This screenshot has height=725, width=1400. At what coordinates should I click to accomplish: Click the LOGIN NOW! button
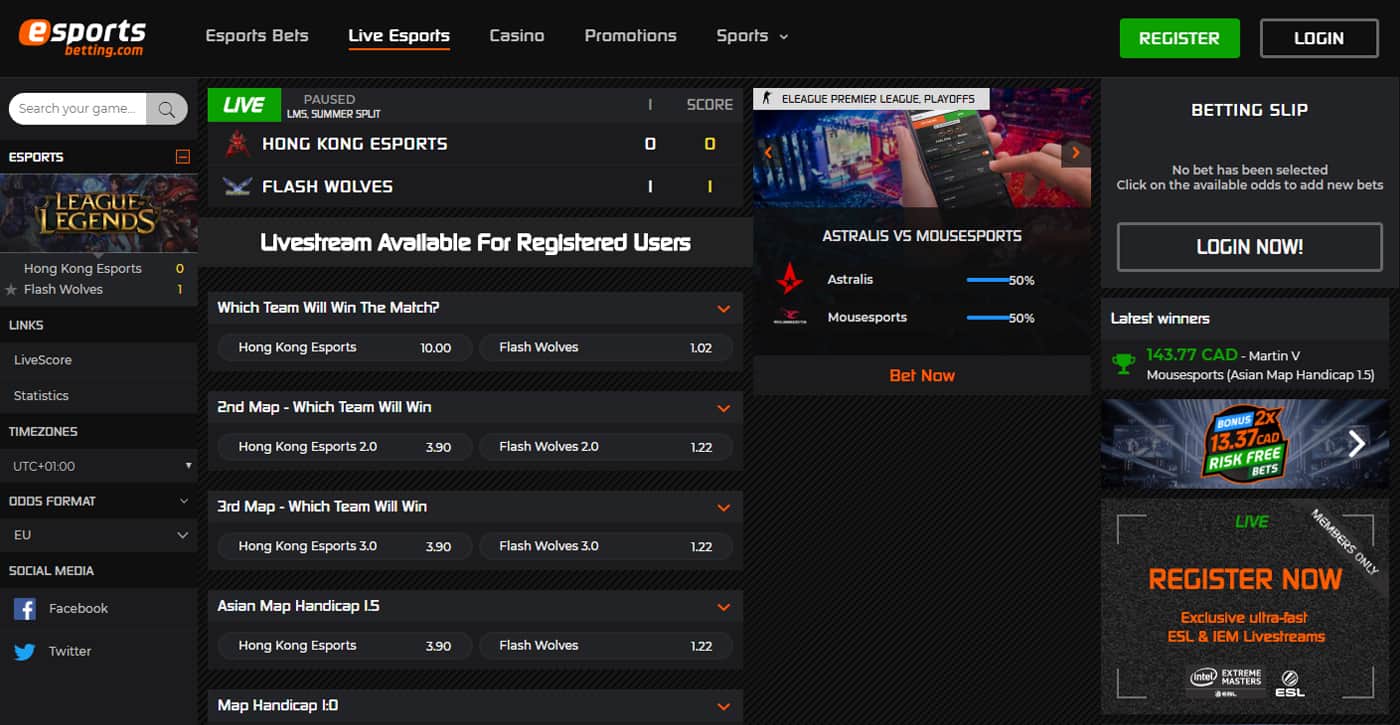pyautogui.click(x=1250, y=247)
